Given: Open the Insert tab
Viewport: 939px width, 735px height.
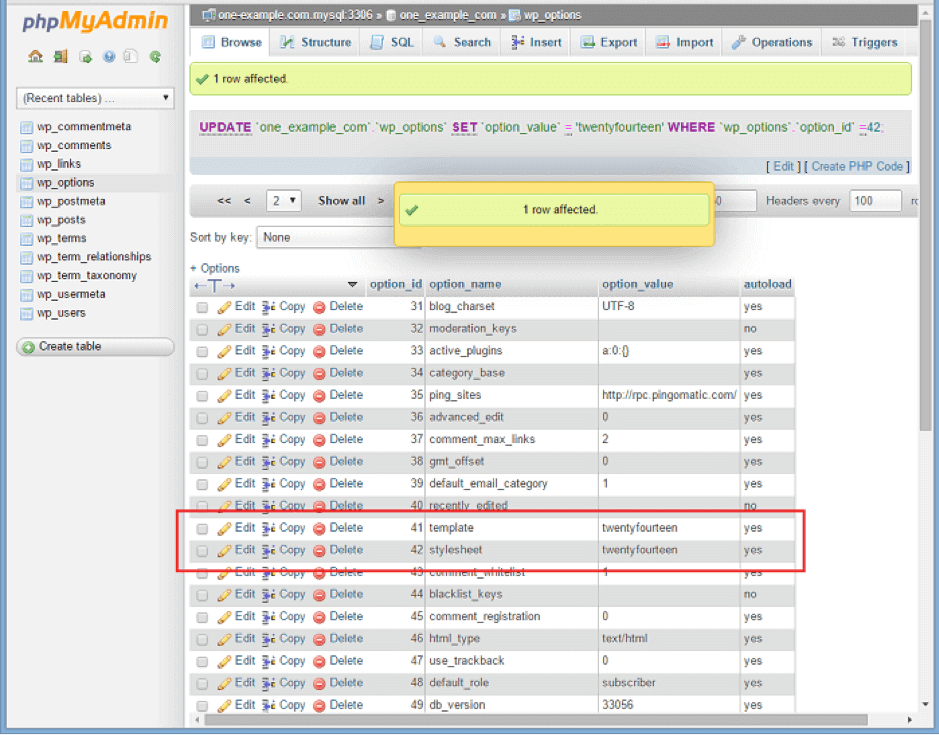Looking at the screenshot, I should coord(537,43).
